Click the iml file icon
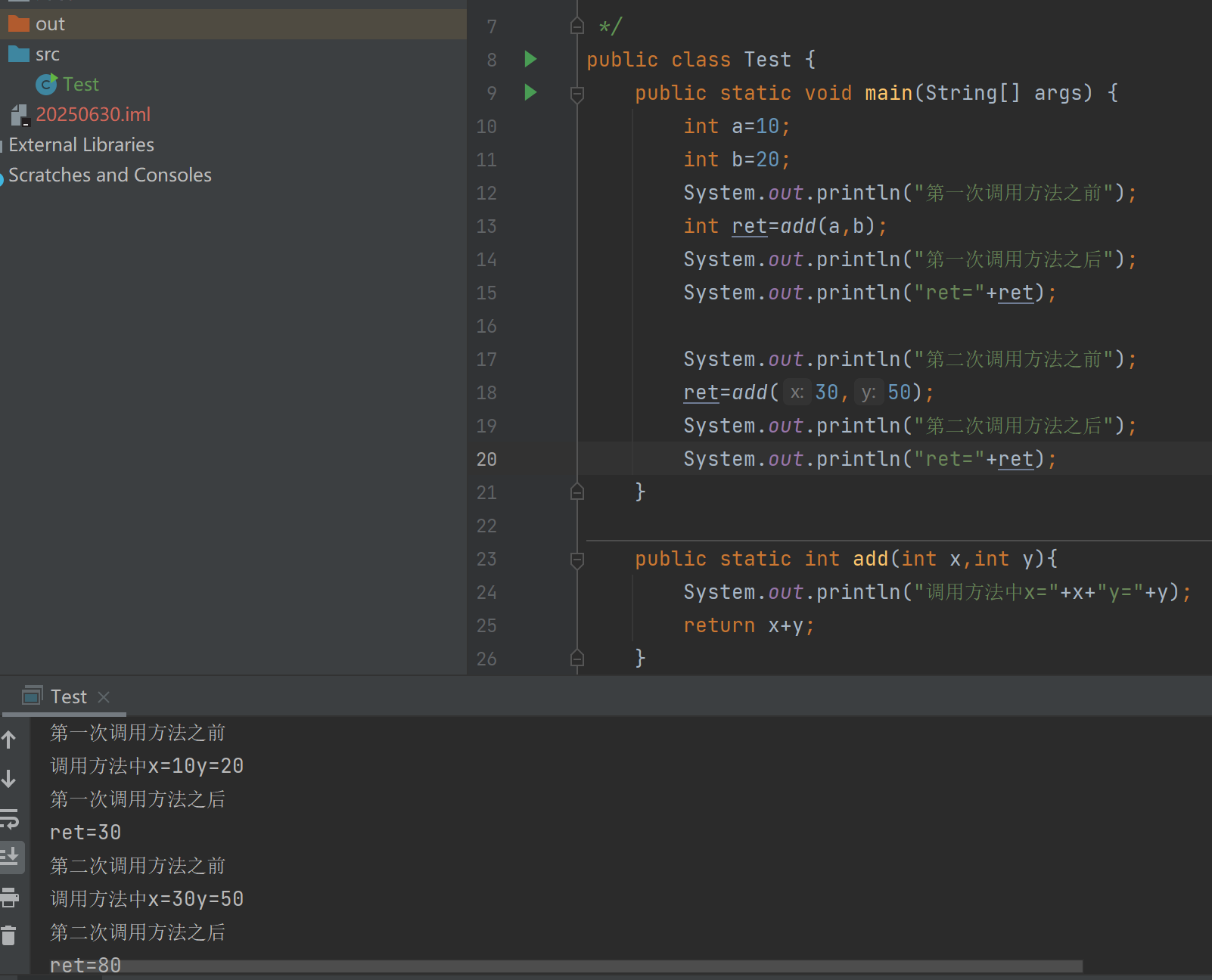Image resolution: width=1212 pixels, height=980 pixels. (x=20, y=115)
